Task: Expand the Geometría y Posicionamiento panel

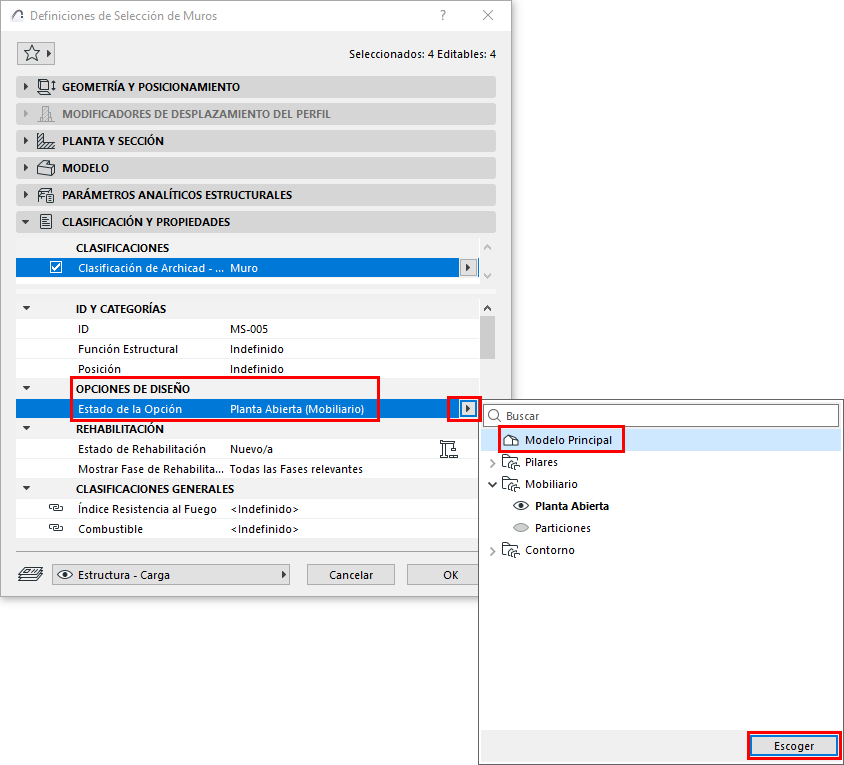Action: (25, 87)
